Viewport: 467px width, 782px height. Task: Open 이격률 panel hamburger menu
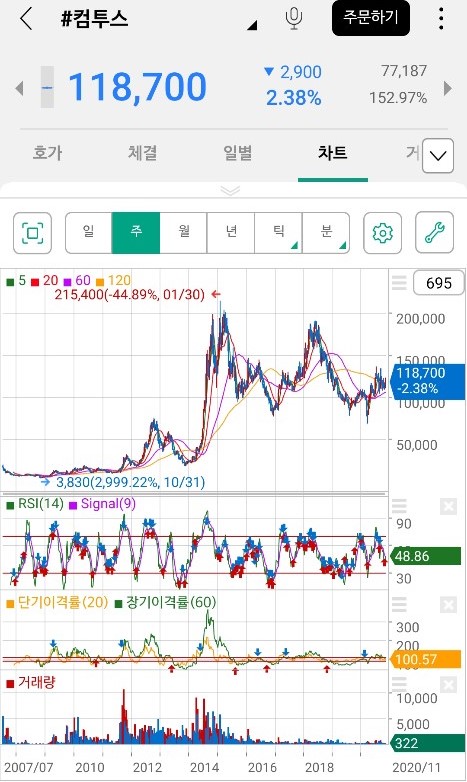click(x=399, y=604)
